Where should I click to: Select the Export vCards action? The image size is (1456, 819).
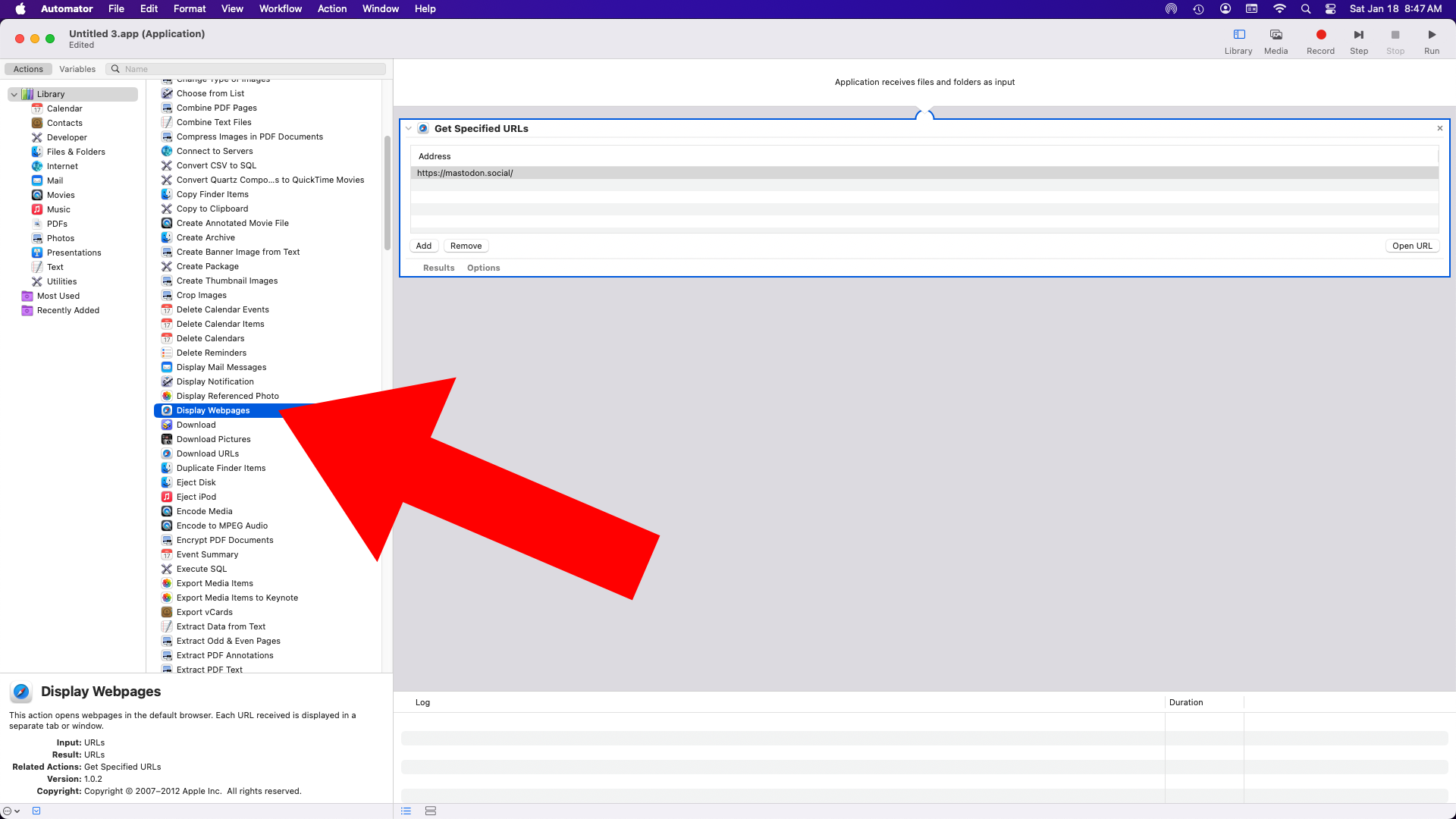204,612
